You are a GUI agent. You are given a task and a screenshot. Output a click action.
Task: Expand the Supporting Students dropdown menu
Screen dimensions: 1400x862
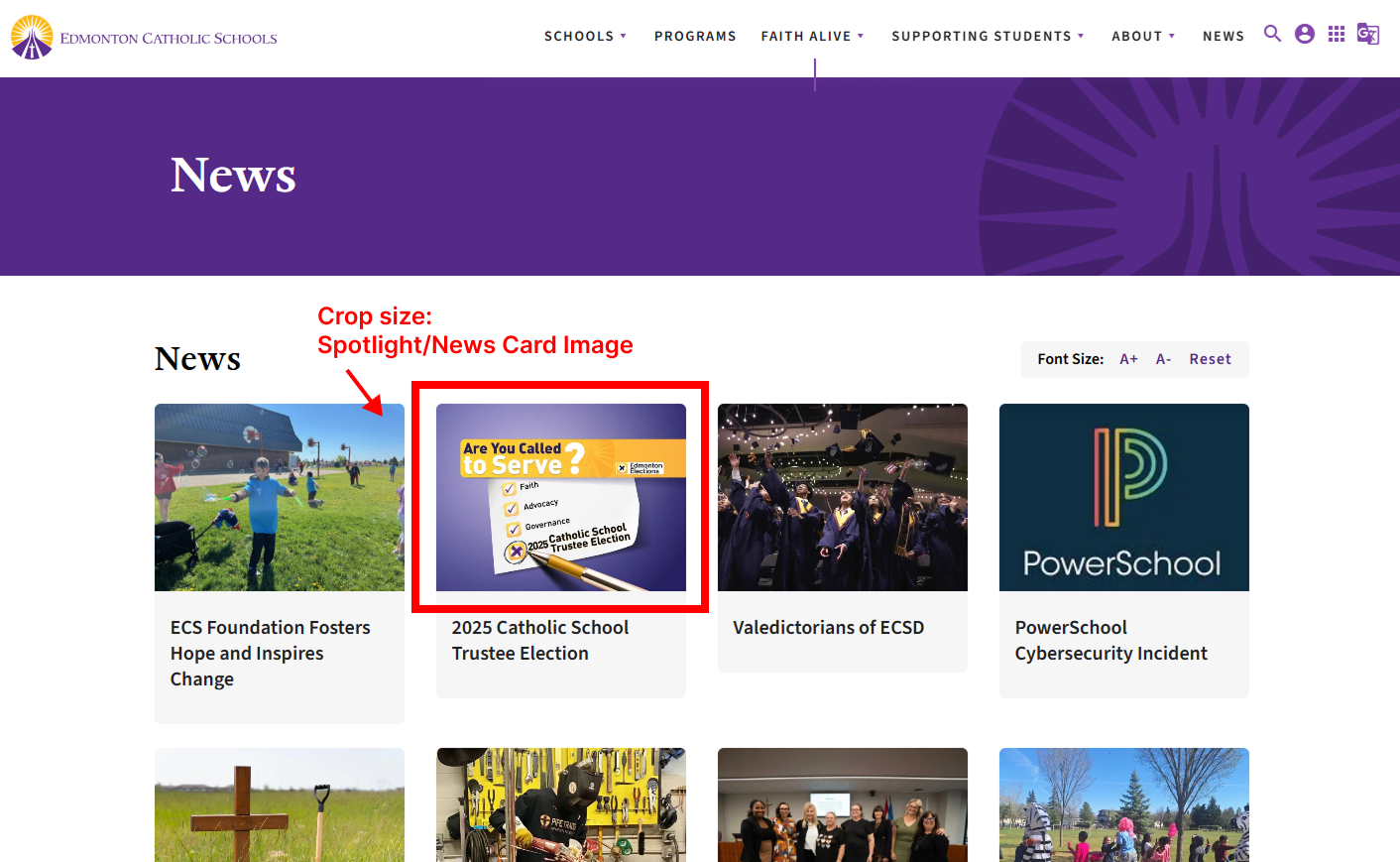(x=988, y=36)
